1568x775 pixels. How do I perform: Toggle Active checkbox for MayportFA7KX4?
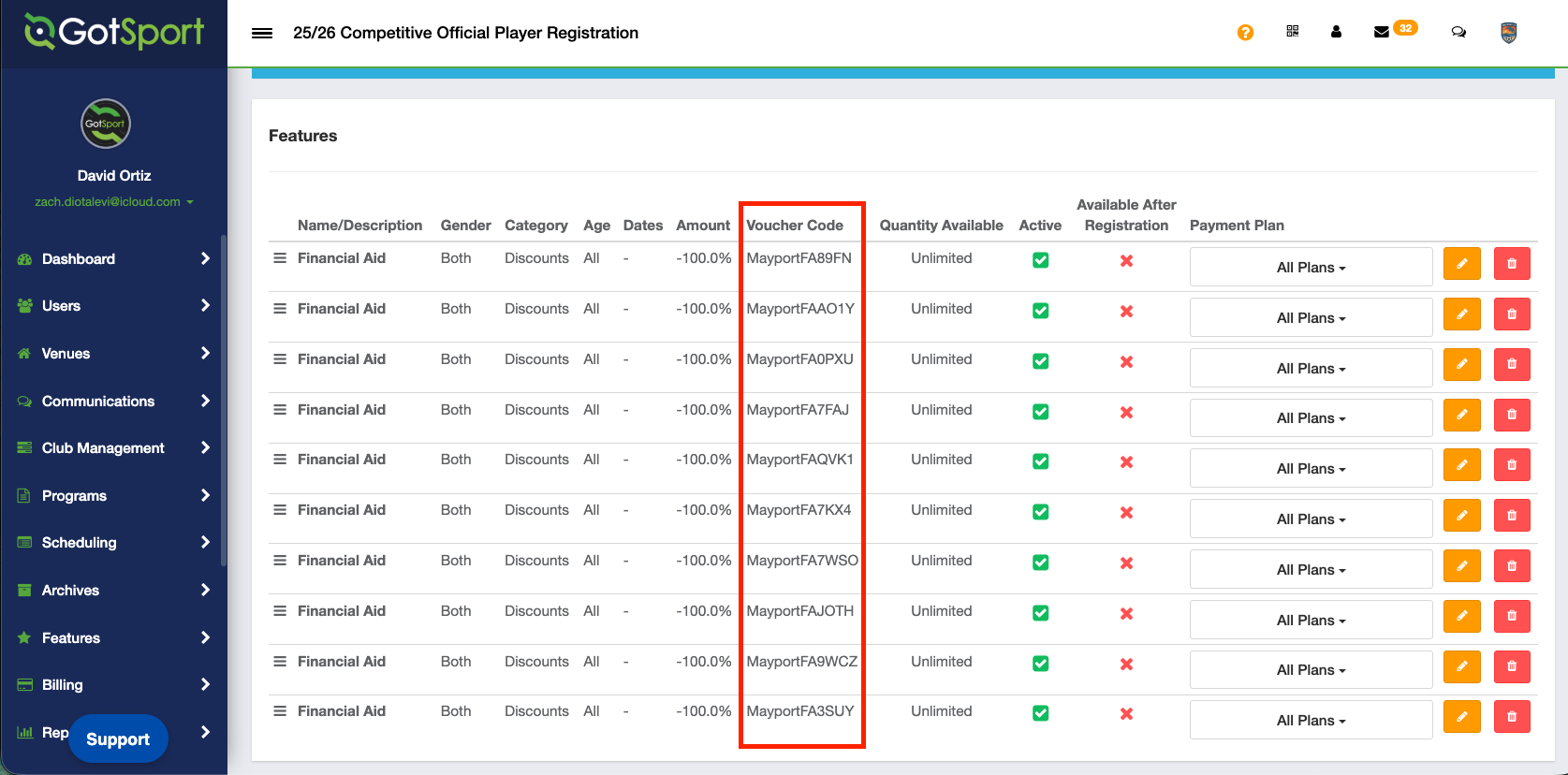[1040, 512]
